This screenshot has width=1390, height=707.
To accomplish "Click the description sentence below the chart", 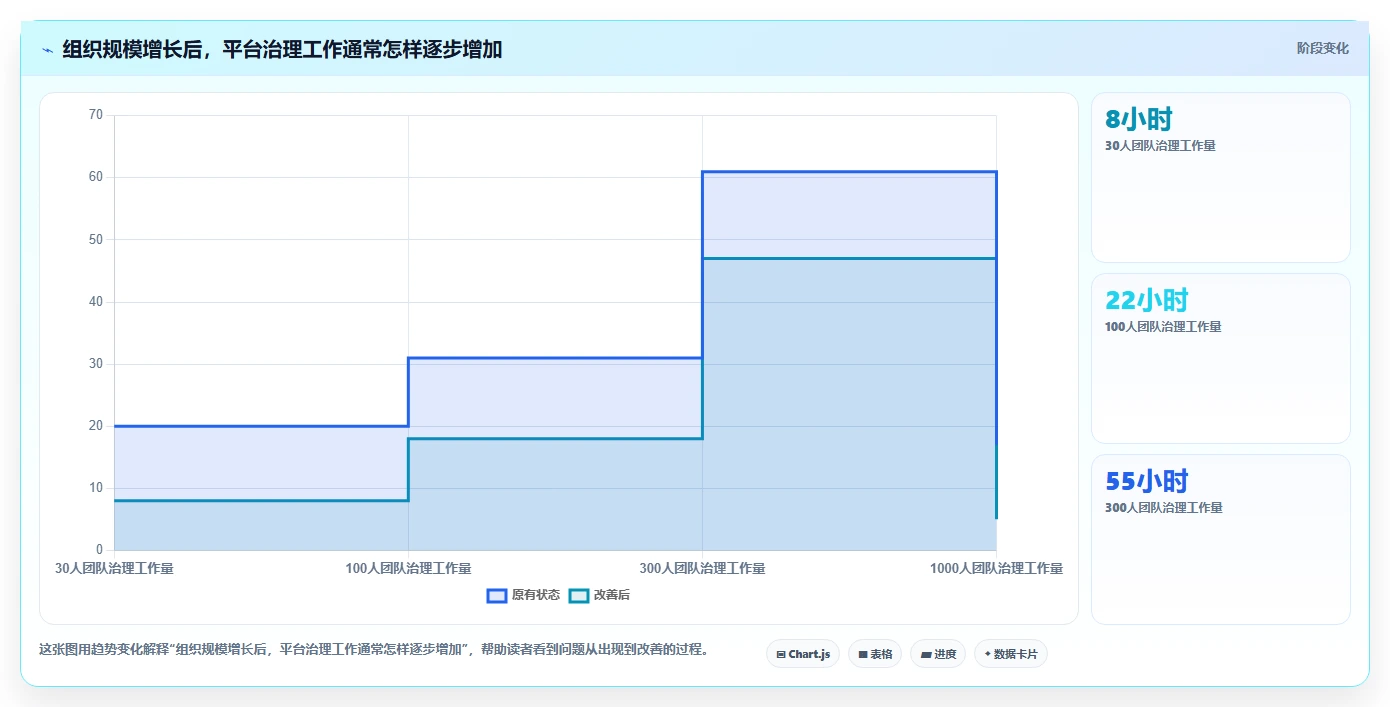I will click(374, 649).
